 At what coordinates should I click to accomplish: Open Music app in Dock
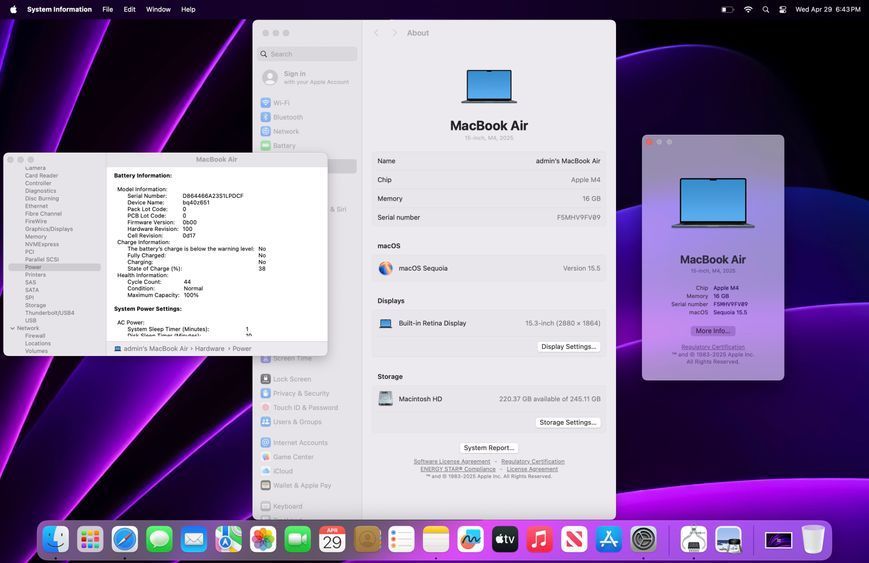coord(539,539)
